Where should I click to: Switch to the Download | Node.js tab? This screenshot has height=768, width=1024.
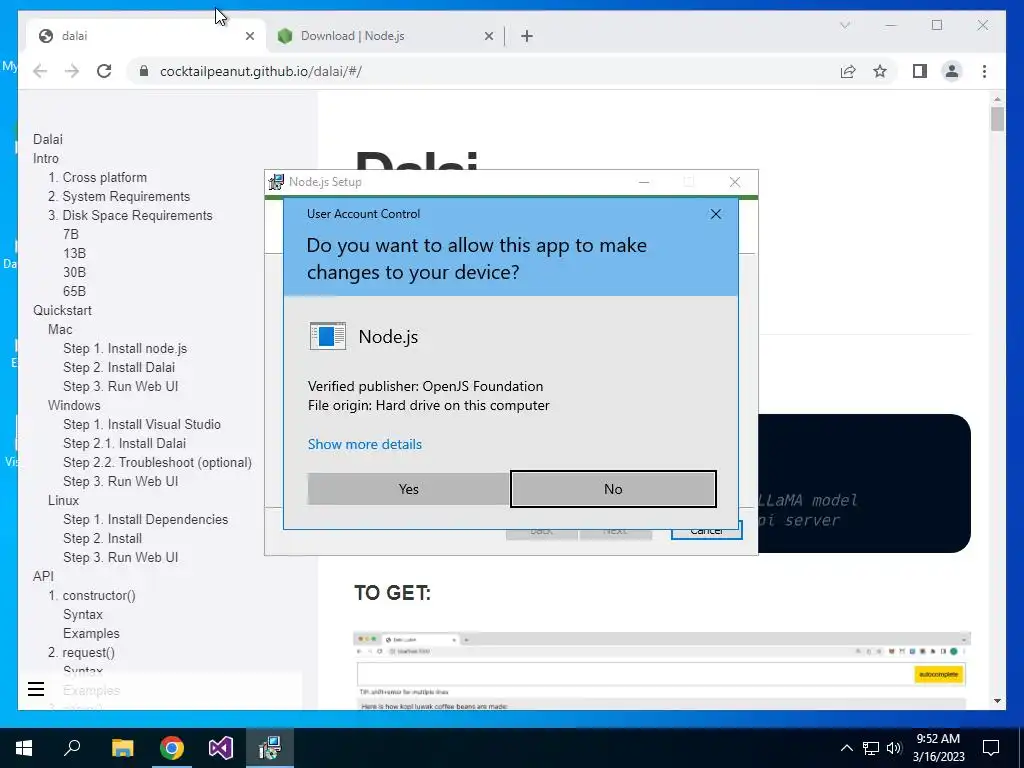pyautogui.click(x=385, y=36)
